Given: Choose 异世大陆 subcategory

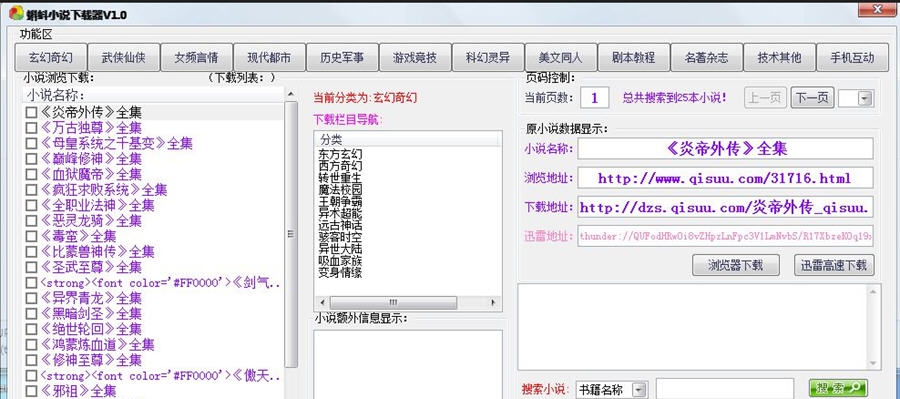Looking at the screenshot, I should point(340,250).
